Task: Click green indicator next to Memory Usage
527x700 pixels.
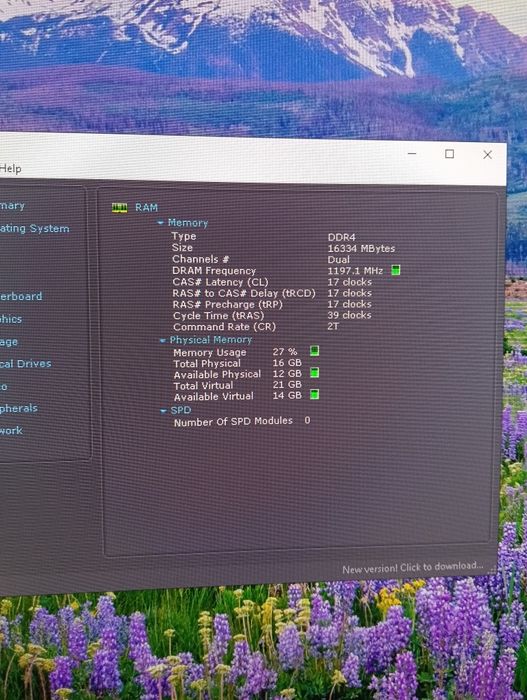Action: [x=314, y=350]
